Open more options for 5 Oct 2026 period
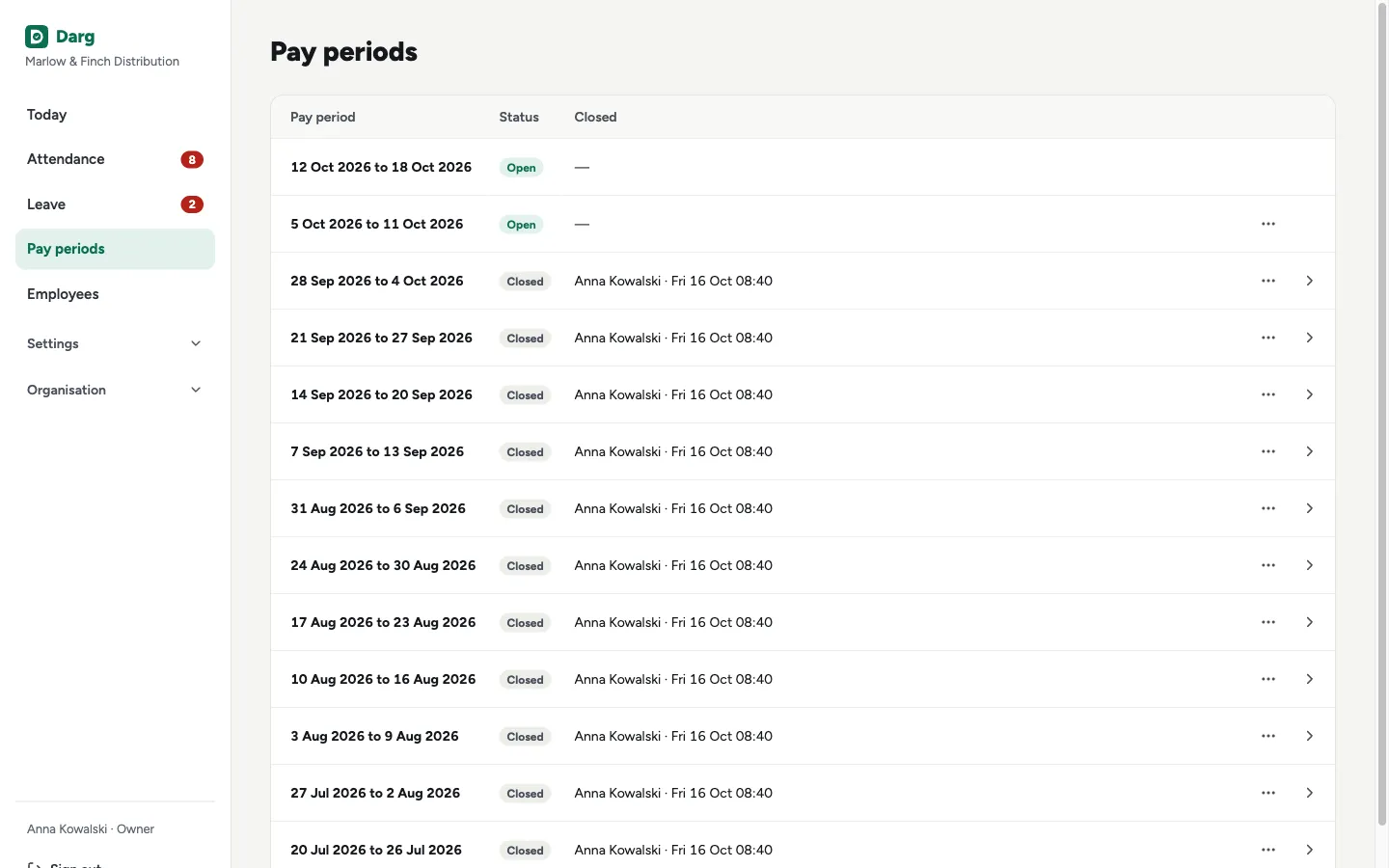The width and height of the screenshot is (1389, 868). click(x=1268, y=224)
